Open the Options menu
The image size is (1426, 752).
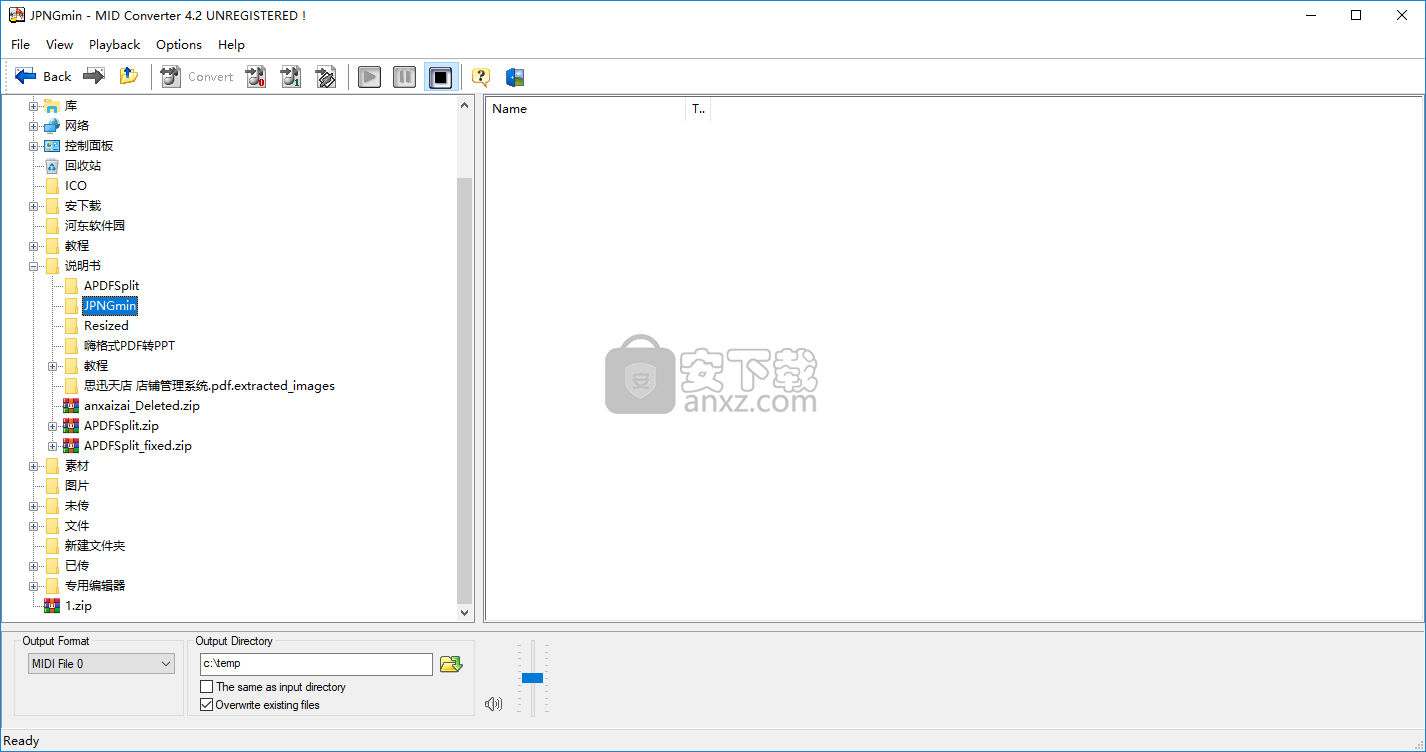tap(179, 44)
